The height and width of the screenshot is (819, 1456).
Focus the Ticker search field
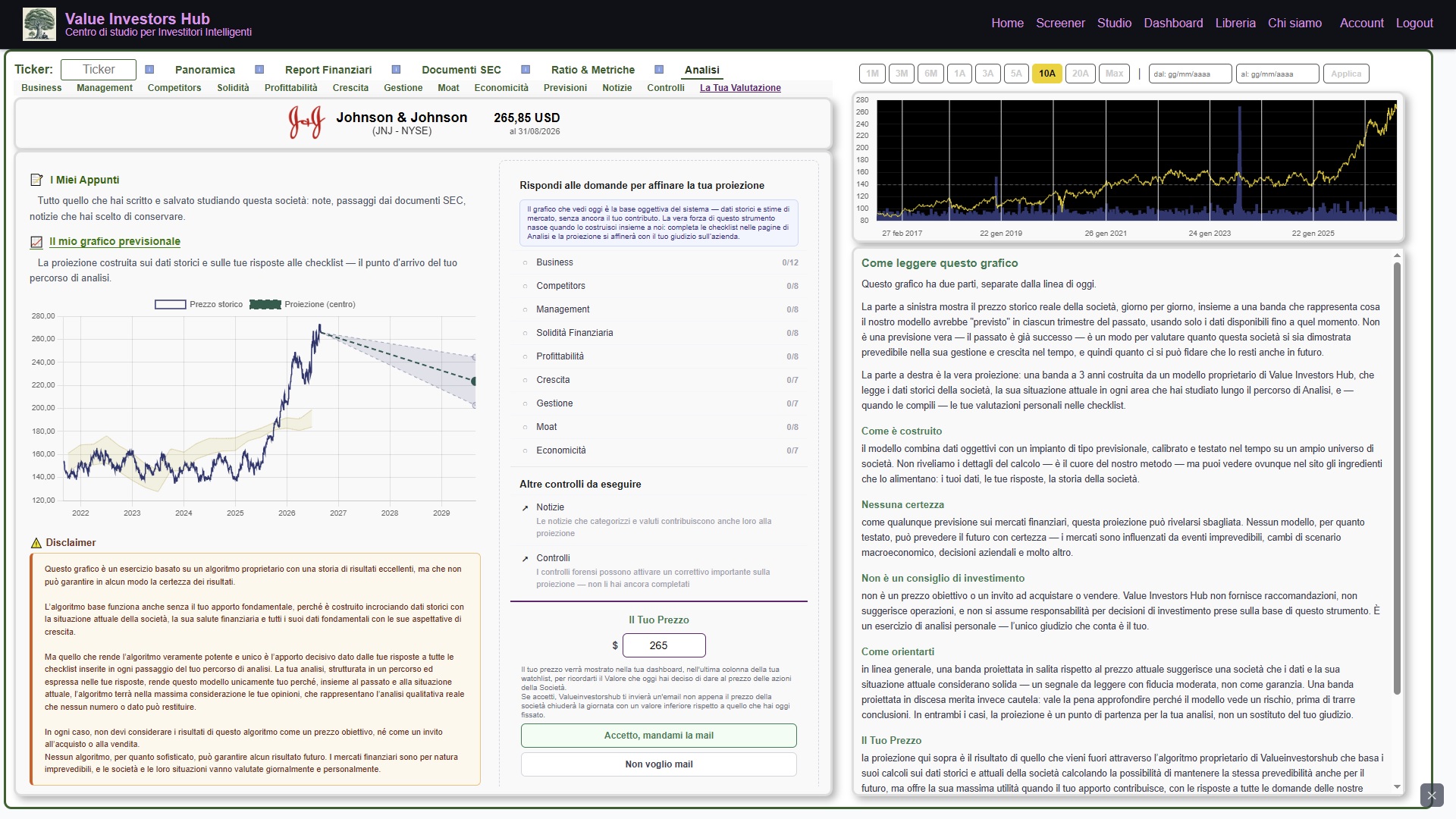click(99, 70)
